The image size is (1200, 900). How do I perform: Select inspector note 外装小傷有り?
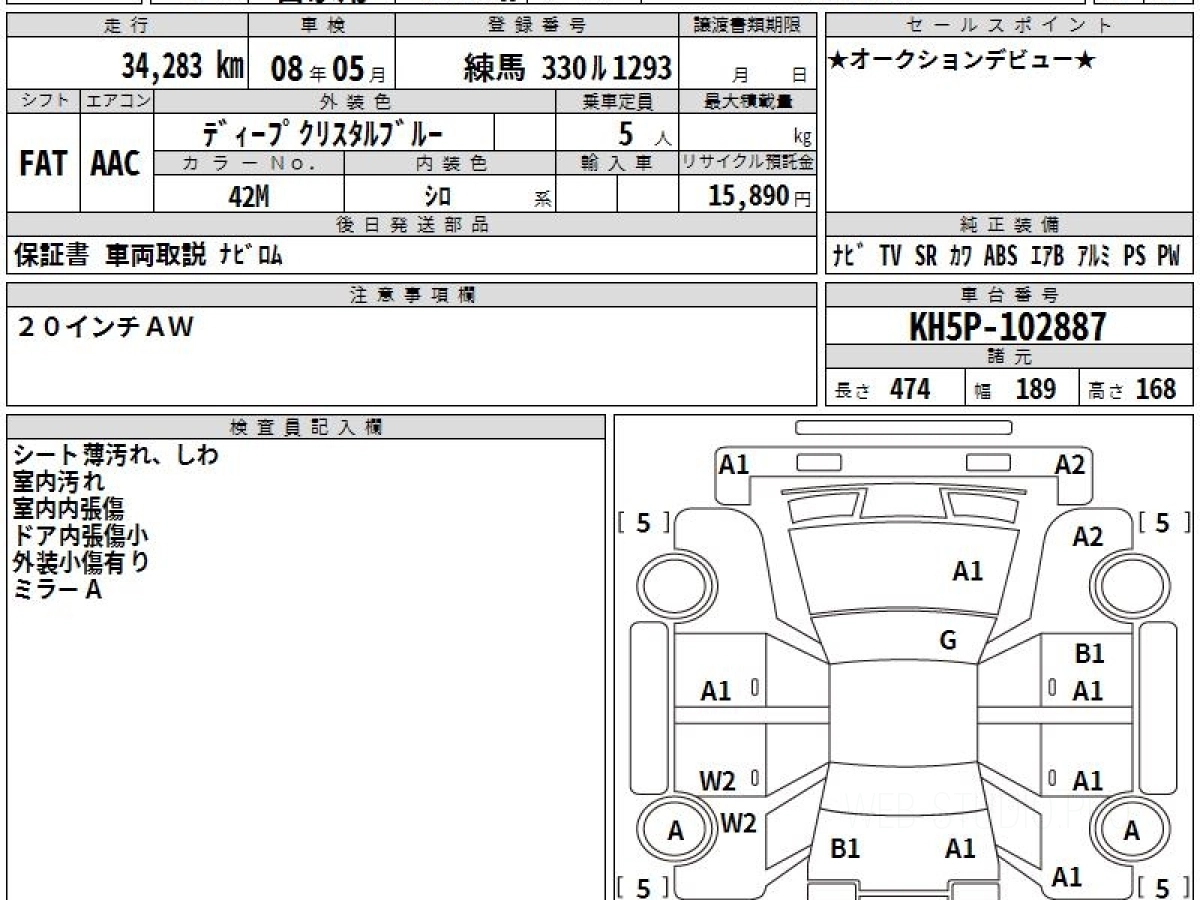(x=81, y=563)
